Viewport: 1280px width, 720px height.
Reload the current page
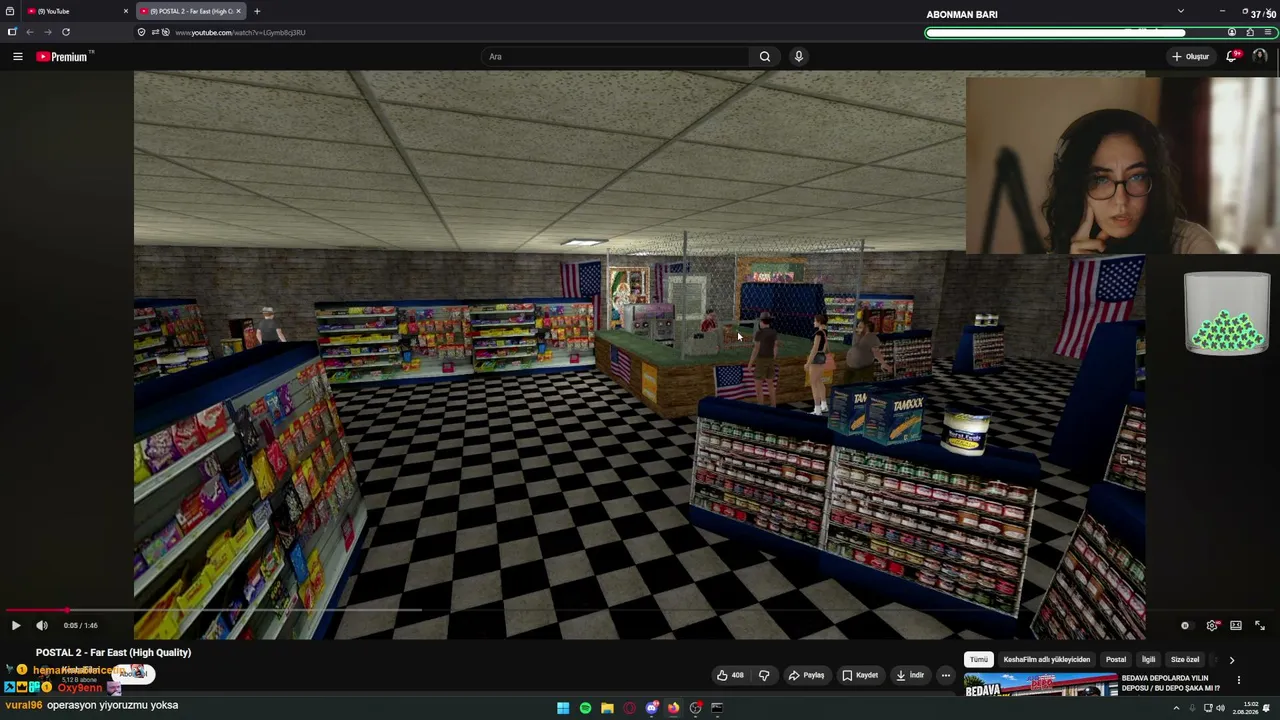[x=66, y=32]
